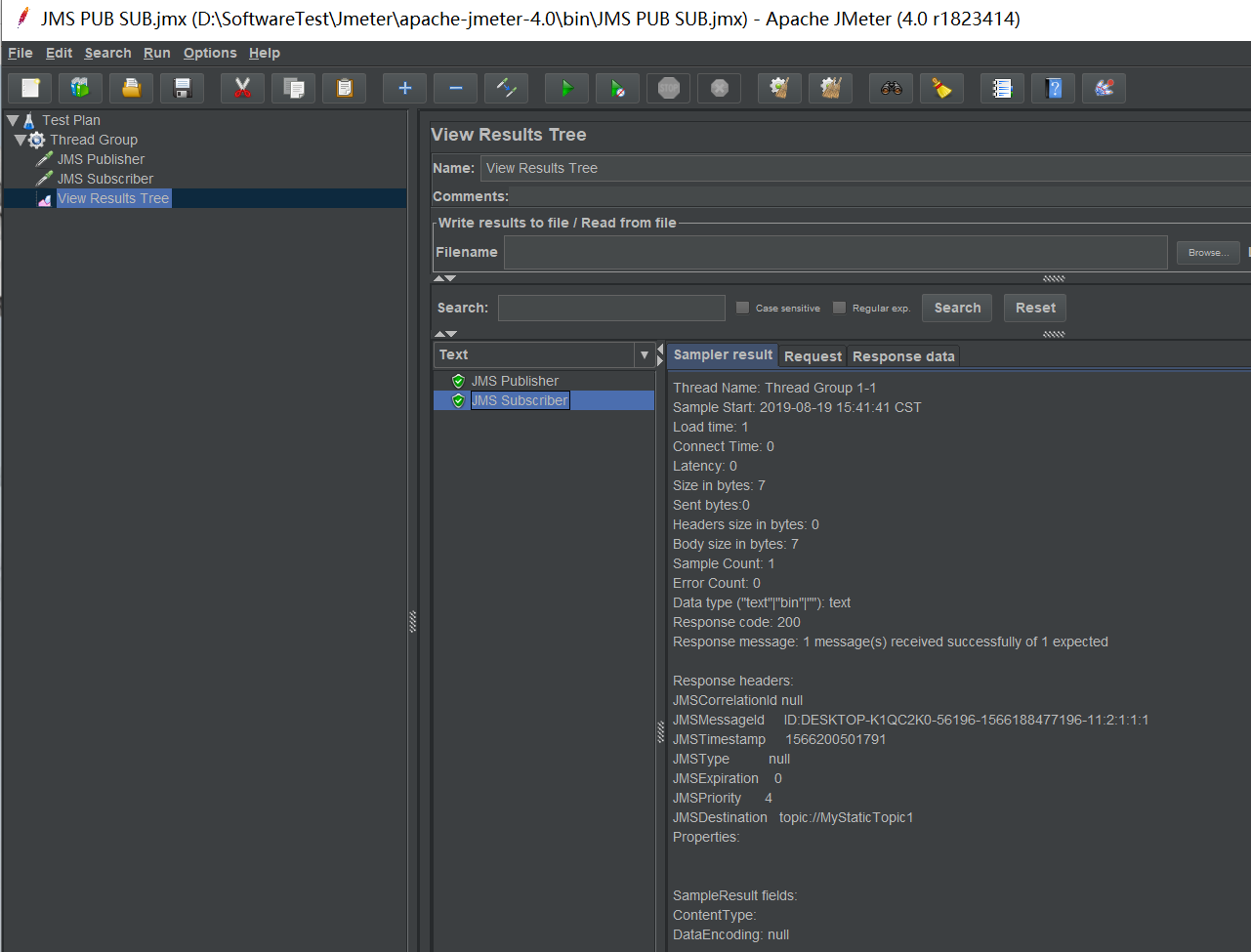
Task: Click the Copy toolbar icon
Action: [x=294, y=88]
